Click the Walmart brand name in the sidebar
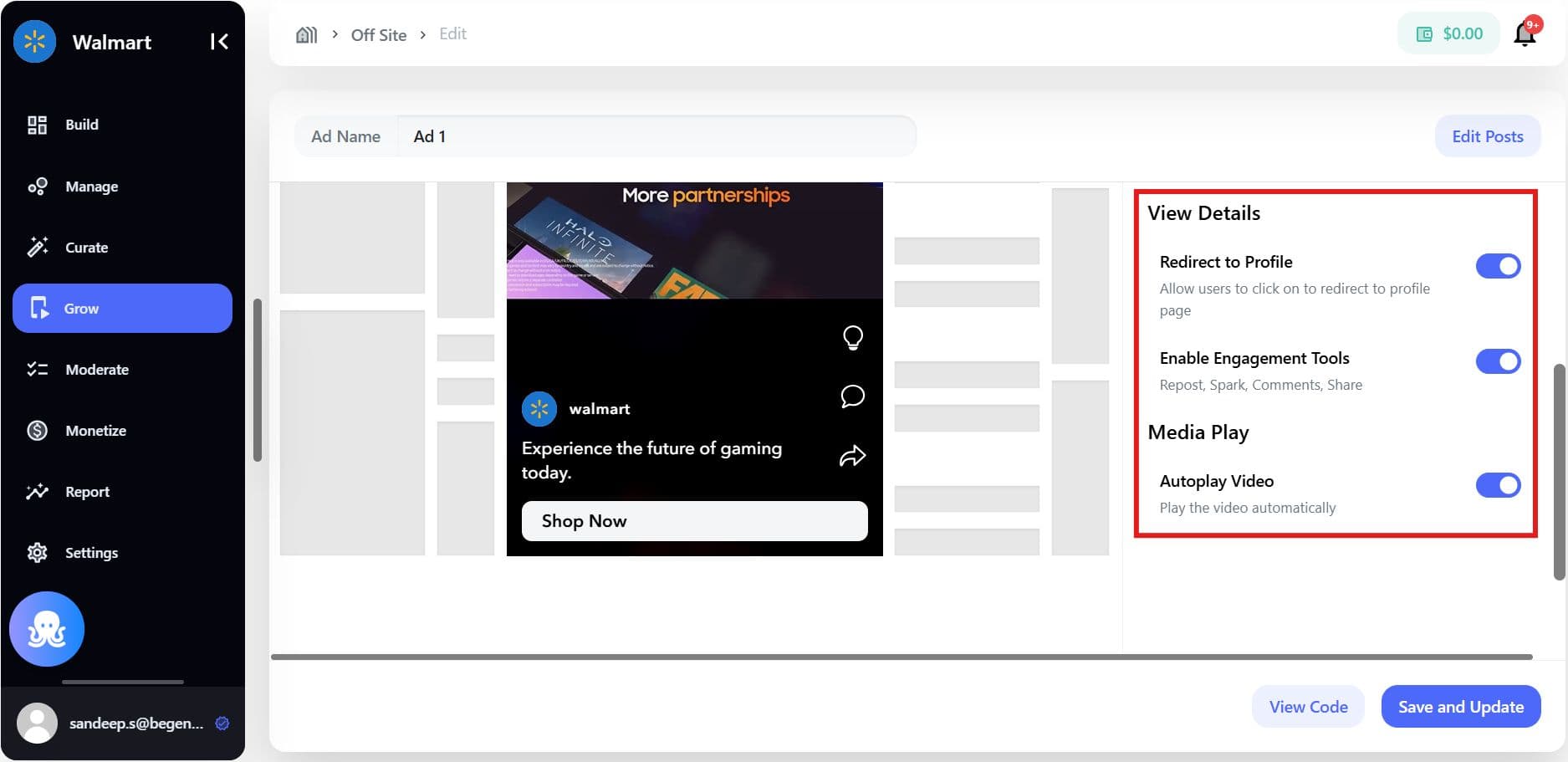Viewport: 1568px width, 762px height. 112,42
